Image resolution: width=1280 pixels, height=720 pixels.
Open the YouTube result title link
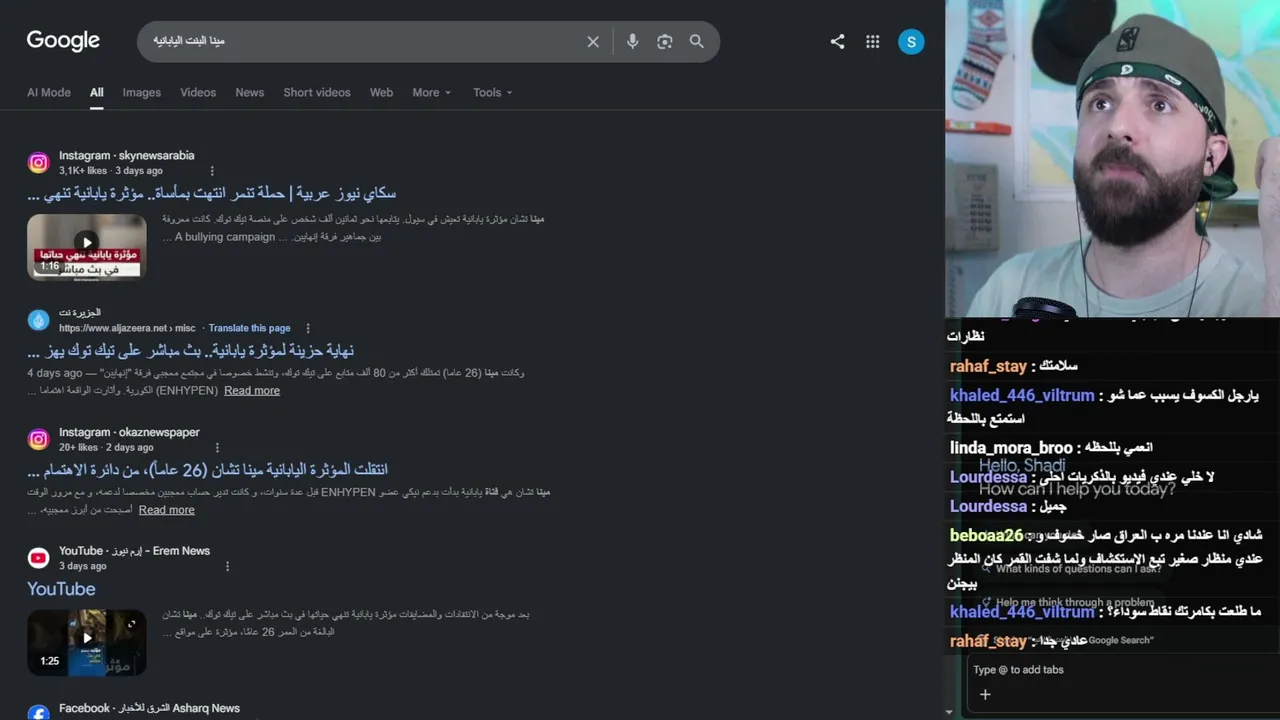pyautogui.click(x=61, y=589)
